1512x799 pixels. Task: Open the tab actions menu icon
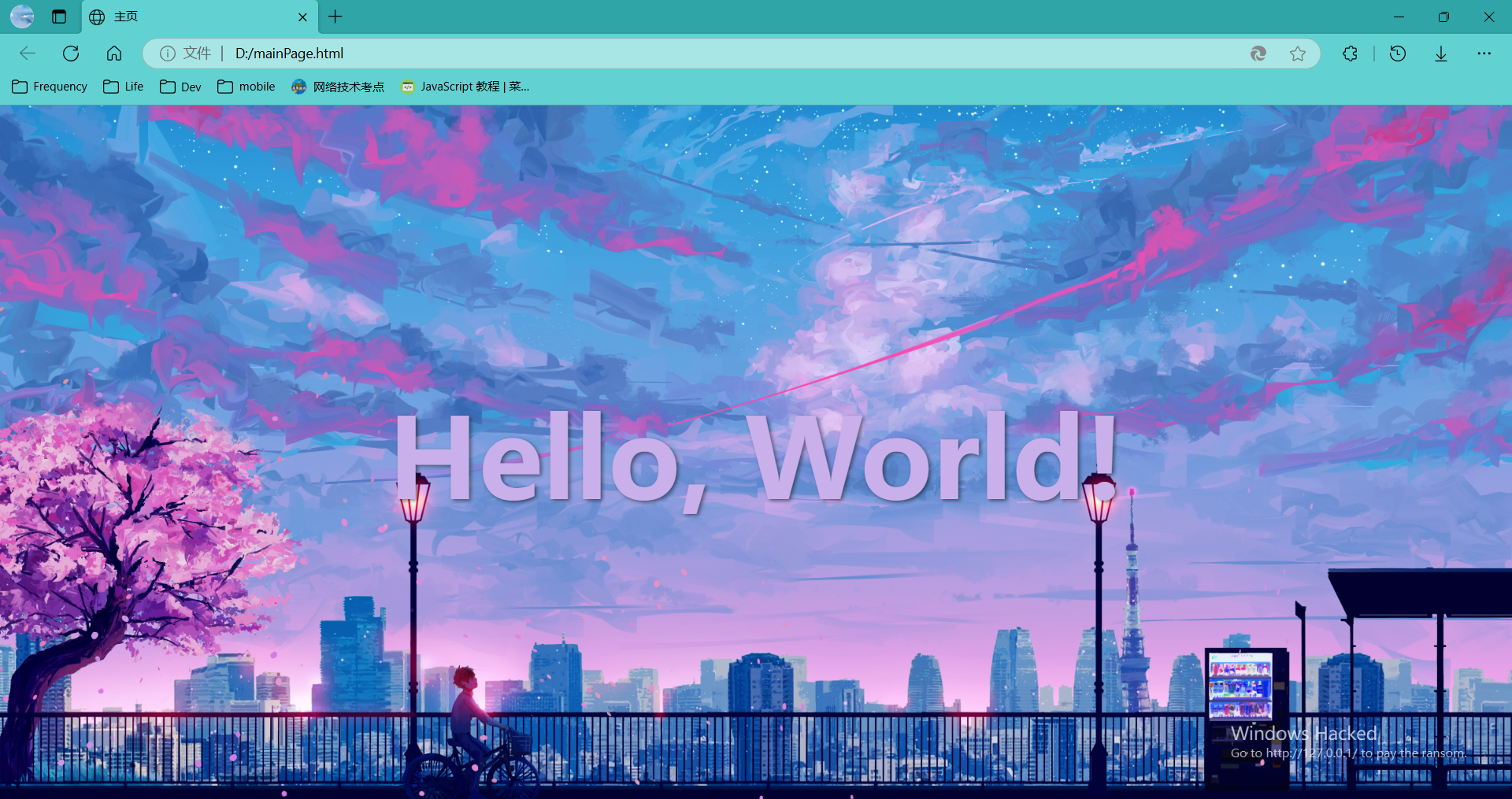59,17
